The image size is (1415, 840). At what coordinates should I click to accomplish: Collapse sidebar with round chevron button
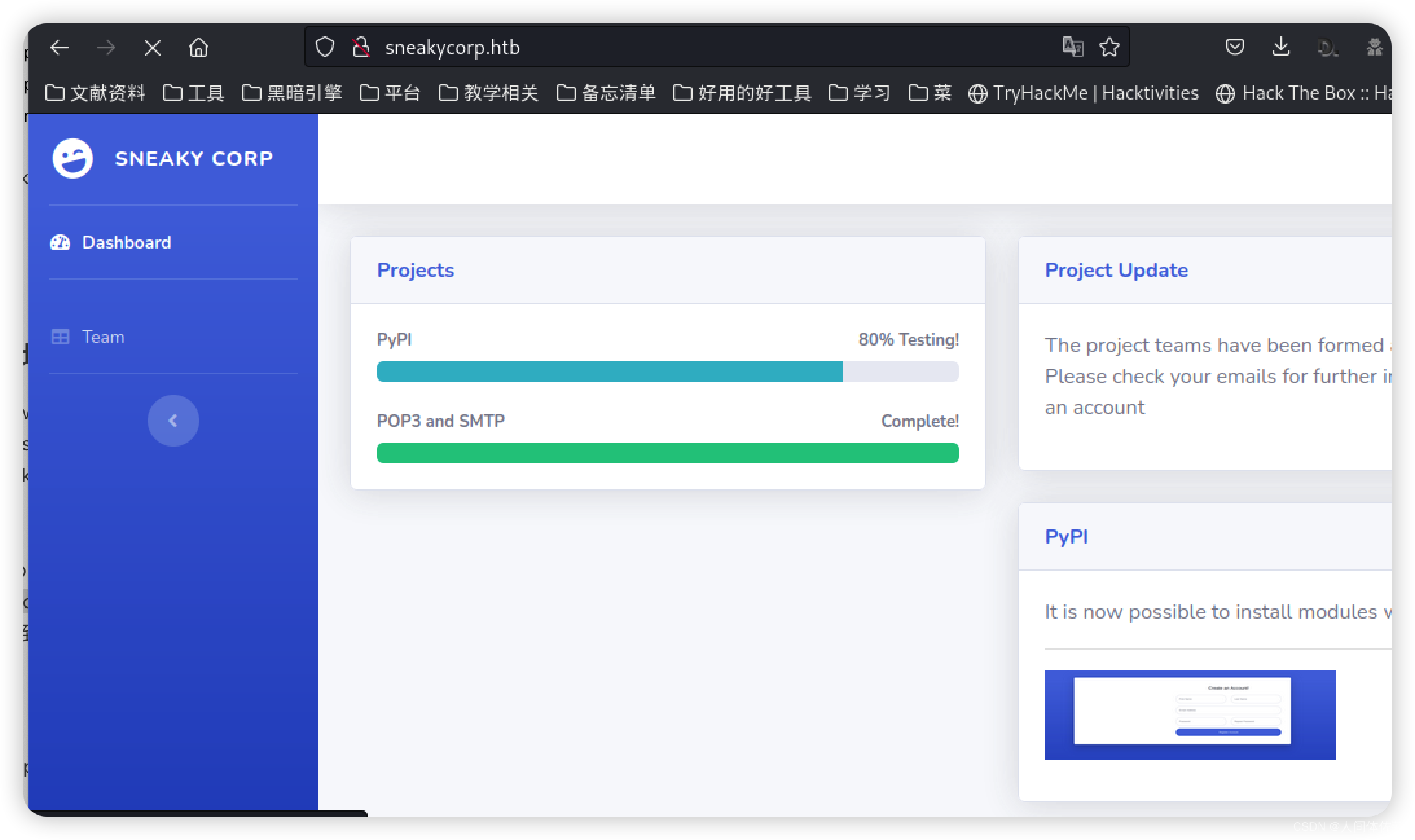[x=173, y=421]
